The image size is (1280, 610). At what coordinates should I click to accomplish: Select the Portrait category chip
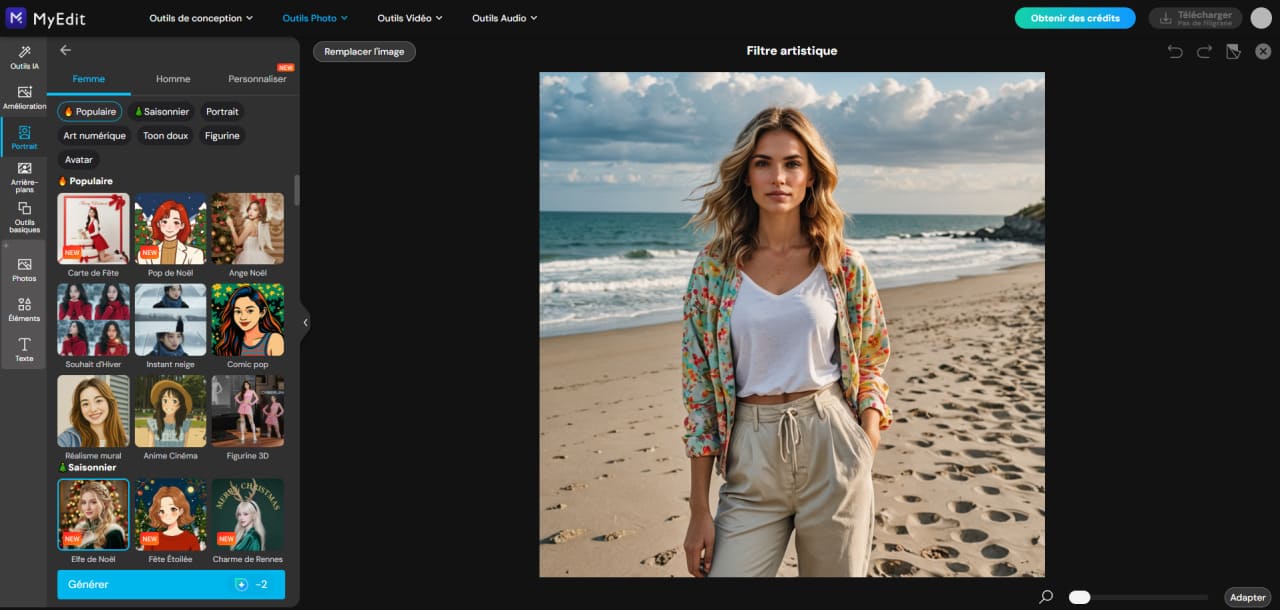coord(222,112)
